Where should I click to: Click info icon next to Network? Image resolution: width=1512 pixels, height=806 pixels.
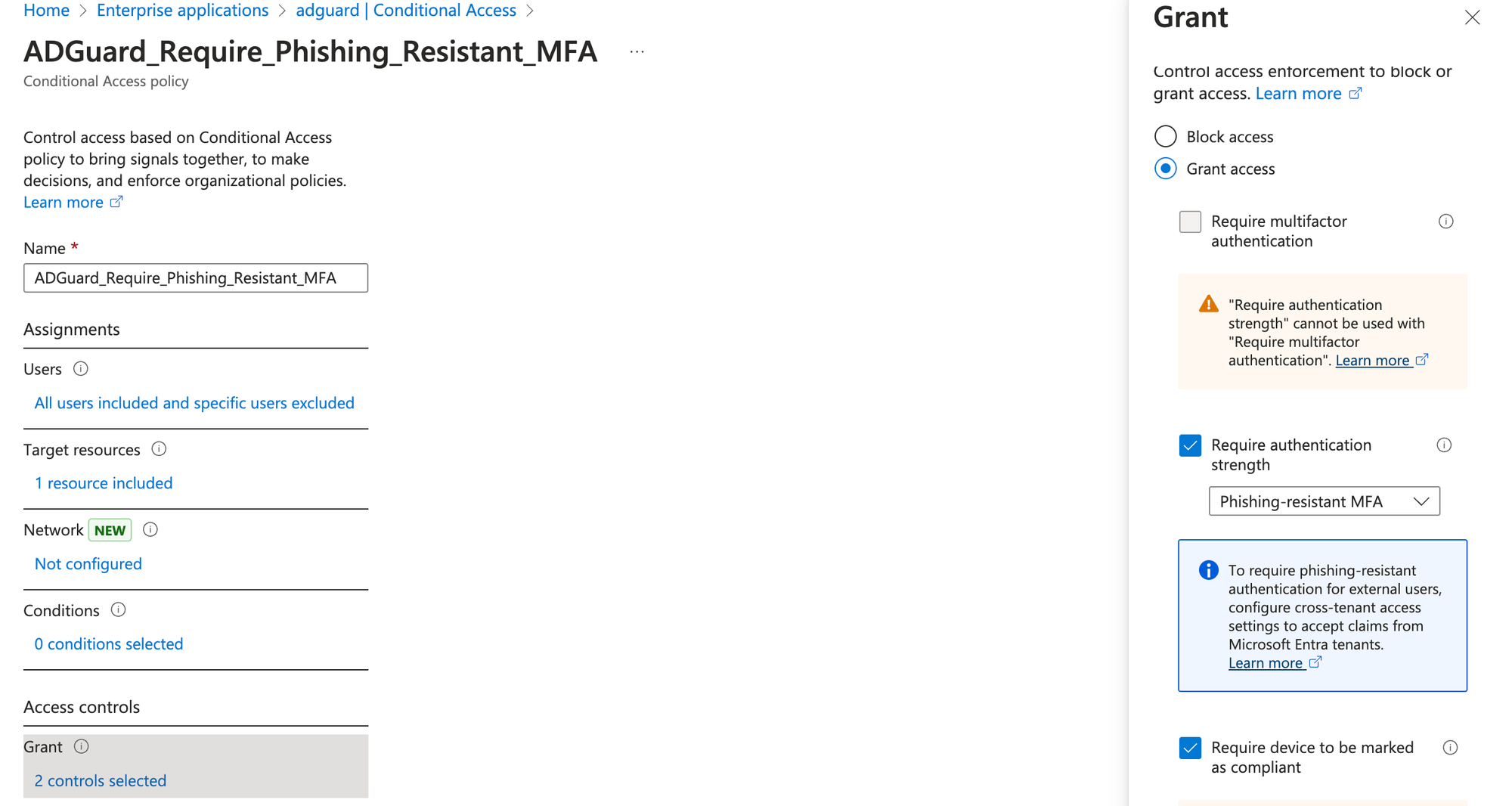click(150, 529)
